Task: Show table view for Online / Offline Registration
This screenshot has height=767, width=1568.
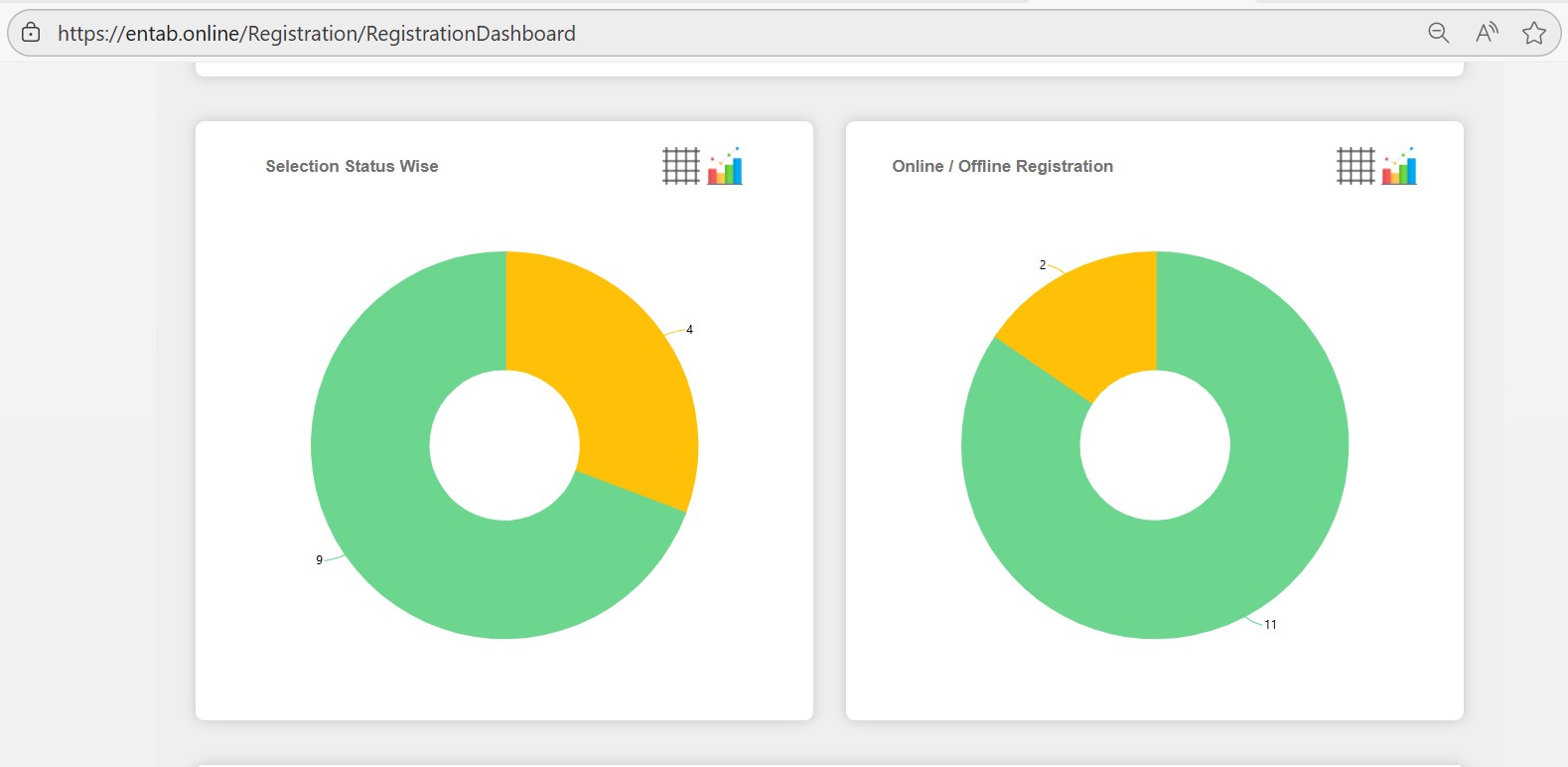Action: [1355, 166]
